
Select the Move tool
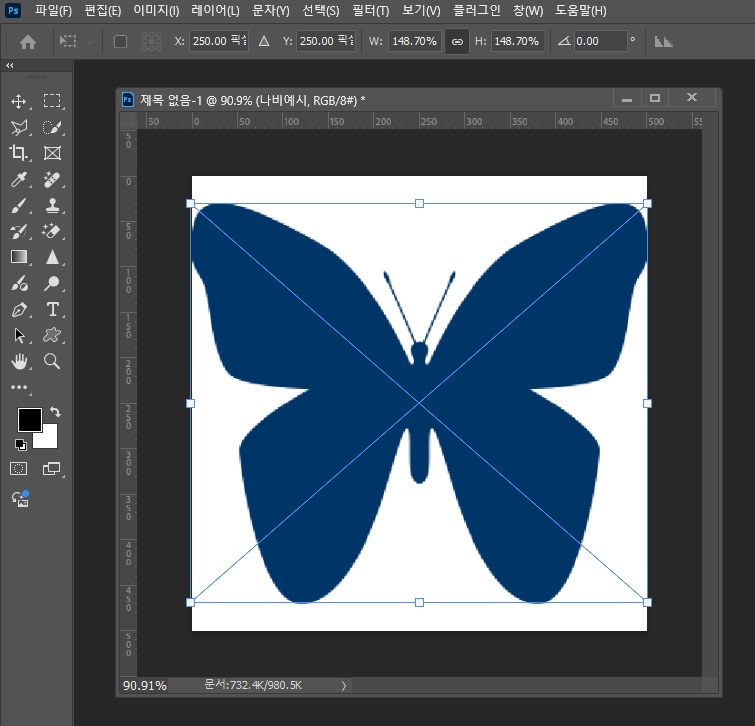tap(19, 102)
